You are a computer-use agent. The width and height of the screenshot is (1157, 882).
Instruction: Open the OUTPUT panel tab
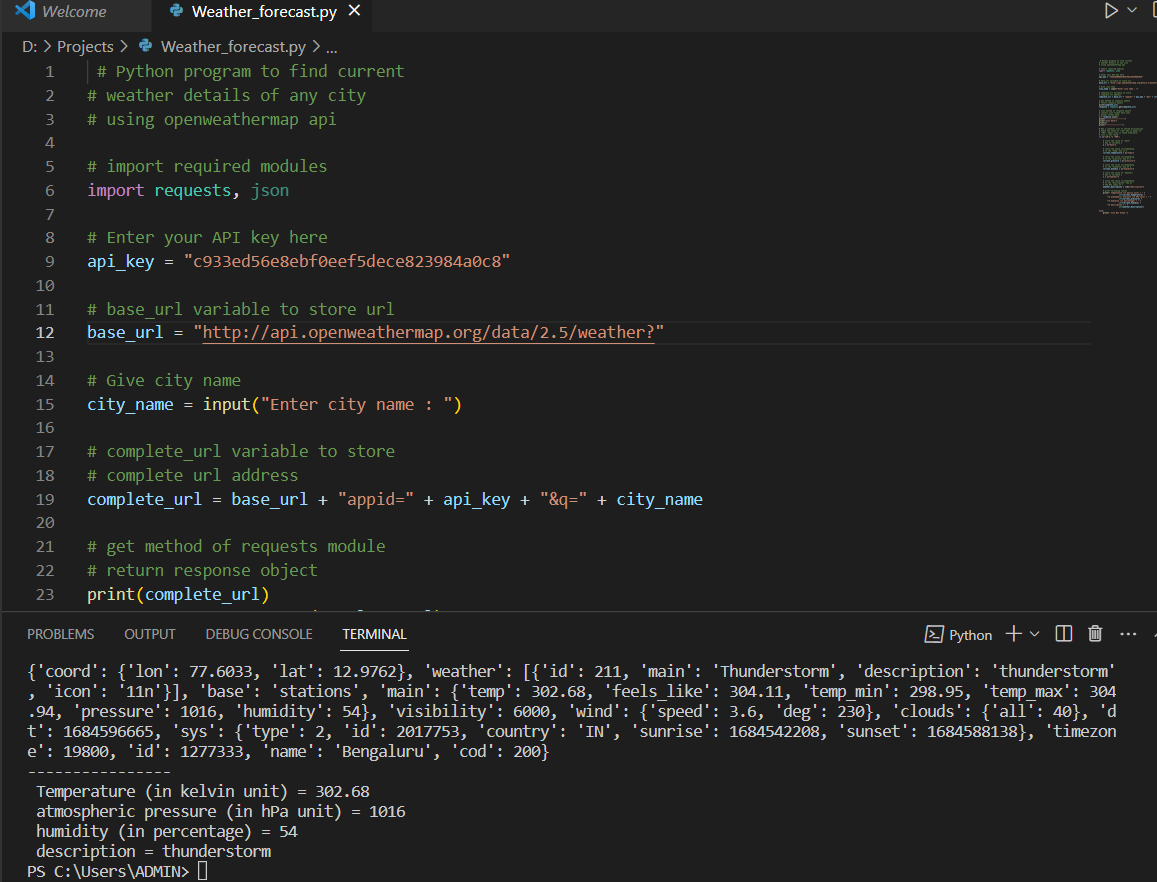click(x=150, y=634)
